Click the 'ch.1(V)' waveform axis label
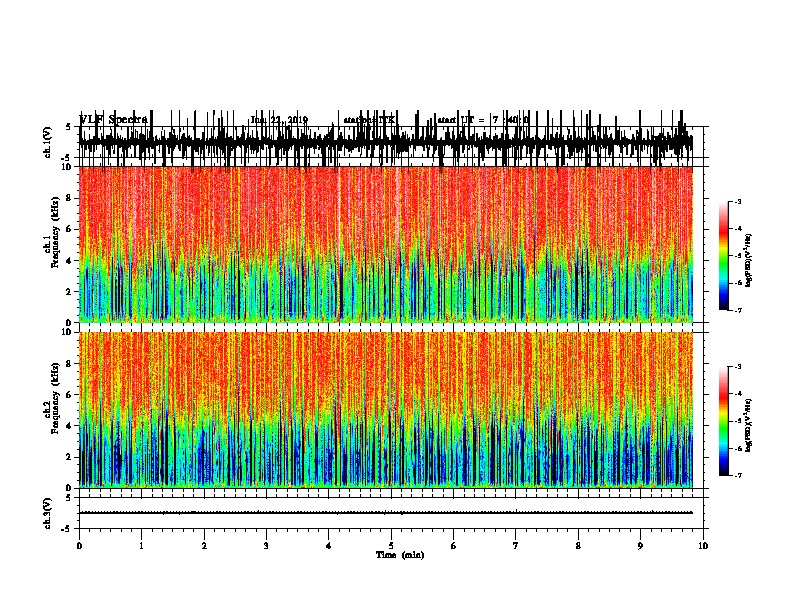Image resolution: width=792 pixels, height=612 pixels. coord(48,142)
